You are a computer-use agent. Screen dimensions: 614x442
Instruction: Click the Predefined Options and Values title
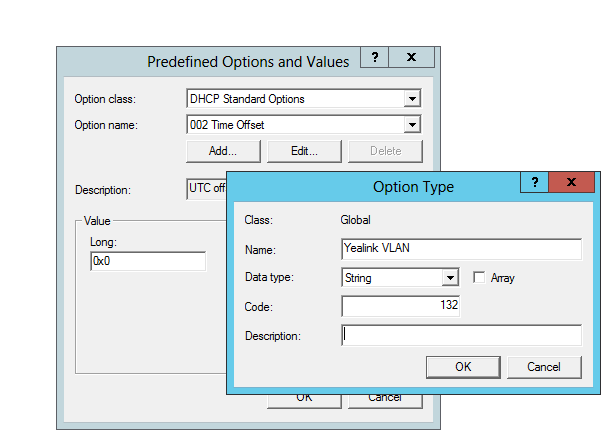248,62
